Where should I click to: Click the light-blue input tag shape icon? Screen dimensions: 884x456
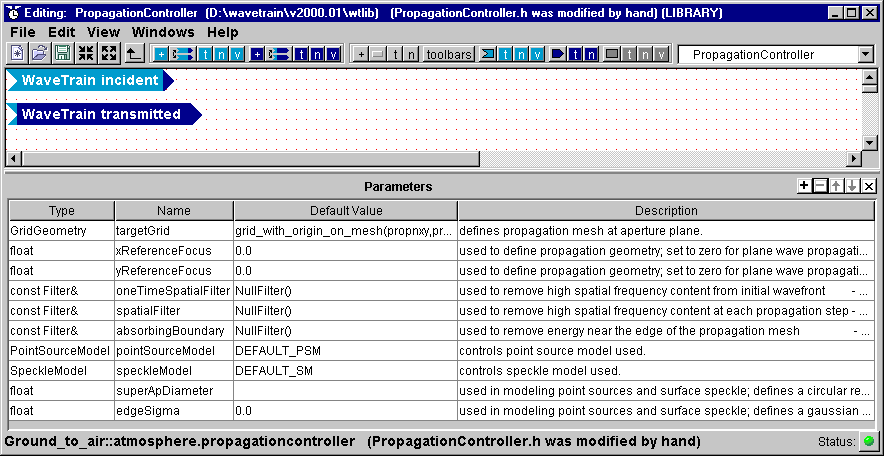487,54
